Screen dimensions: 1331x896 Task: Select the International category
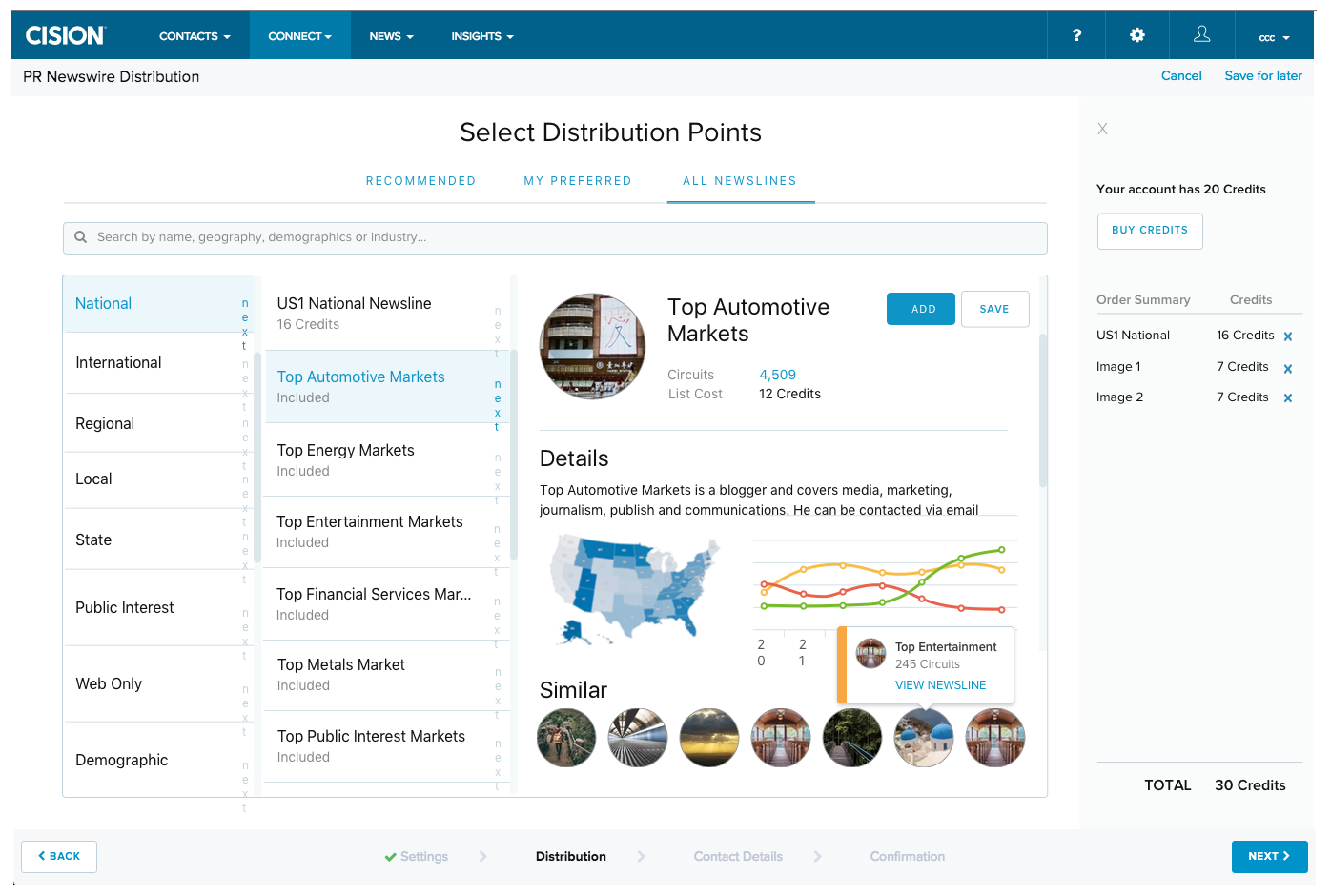point(119,363)
